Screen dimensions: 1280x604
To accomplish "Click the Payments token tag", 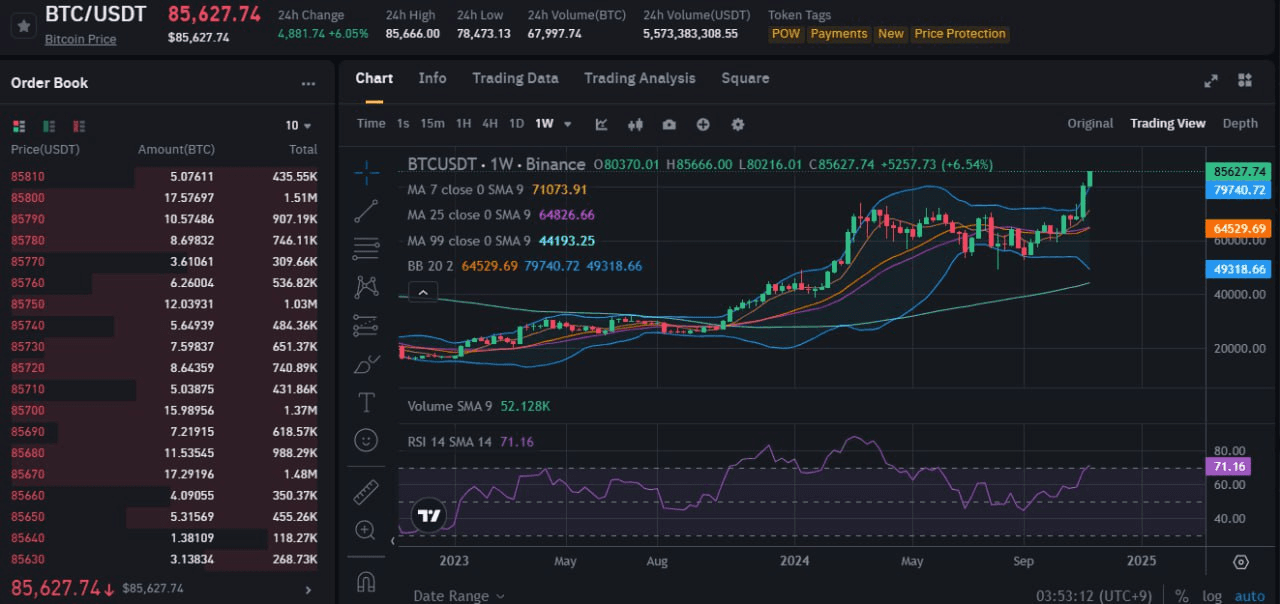I will tap(839, 34).
